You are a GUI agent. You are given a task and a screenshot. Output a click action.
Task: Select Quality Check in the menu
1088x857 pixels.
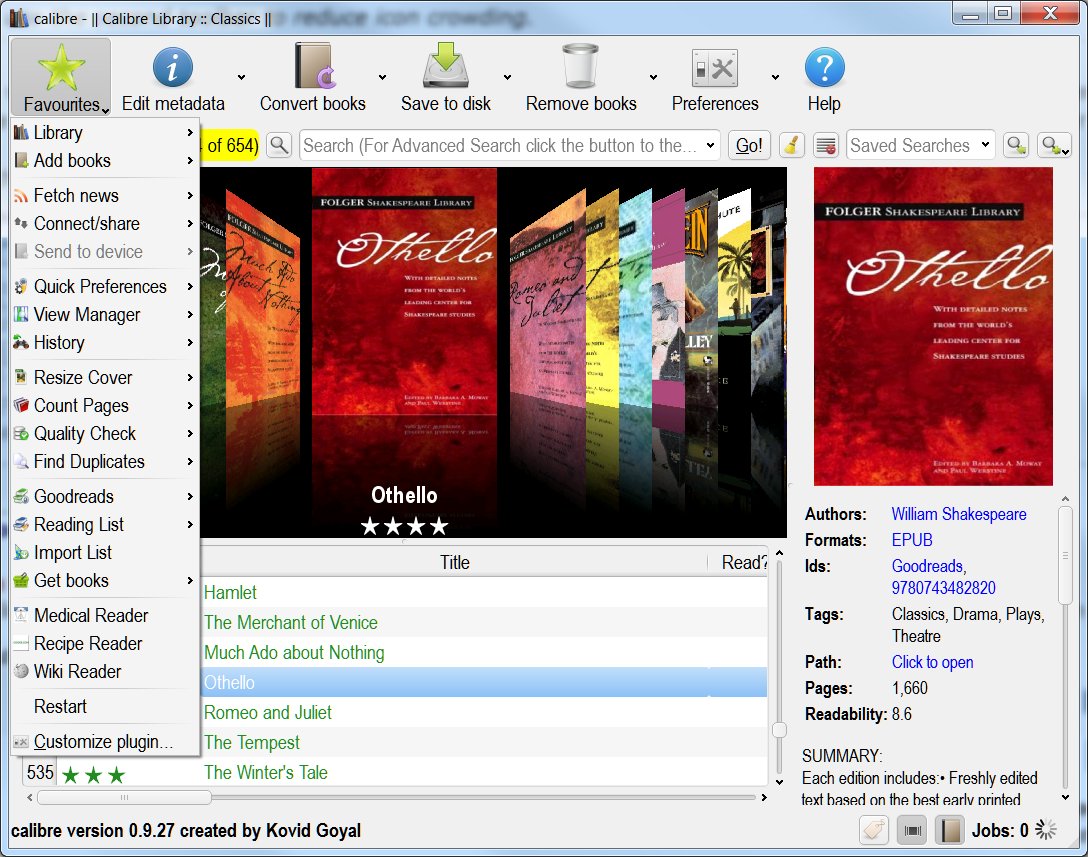(x=105, y=433)
